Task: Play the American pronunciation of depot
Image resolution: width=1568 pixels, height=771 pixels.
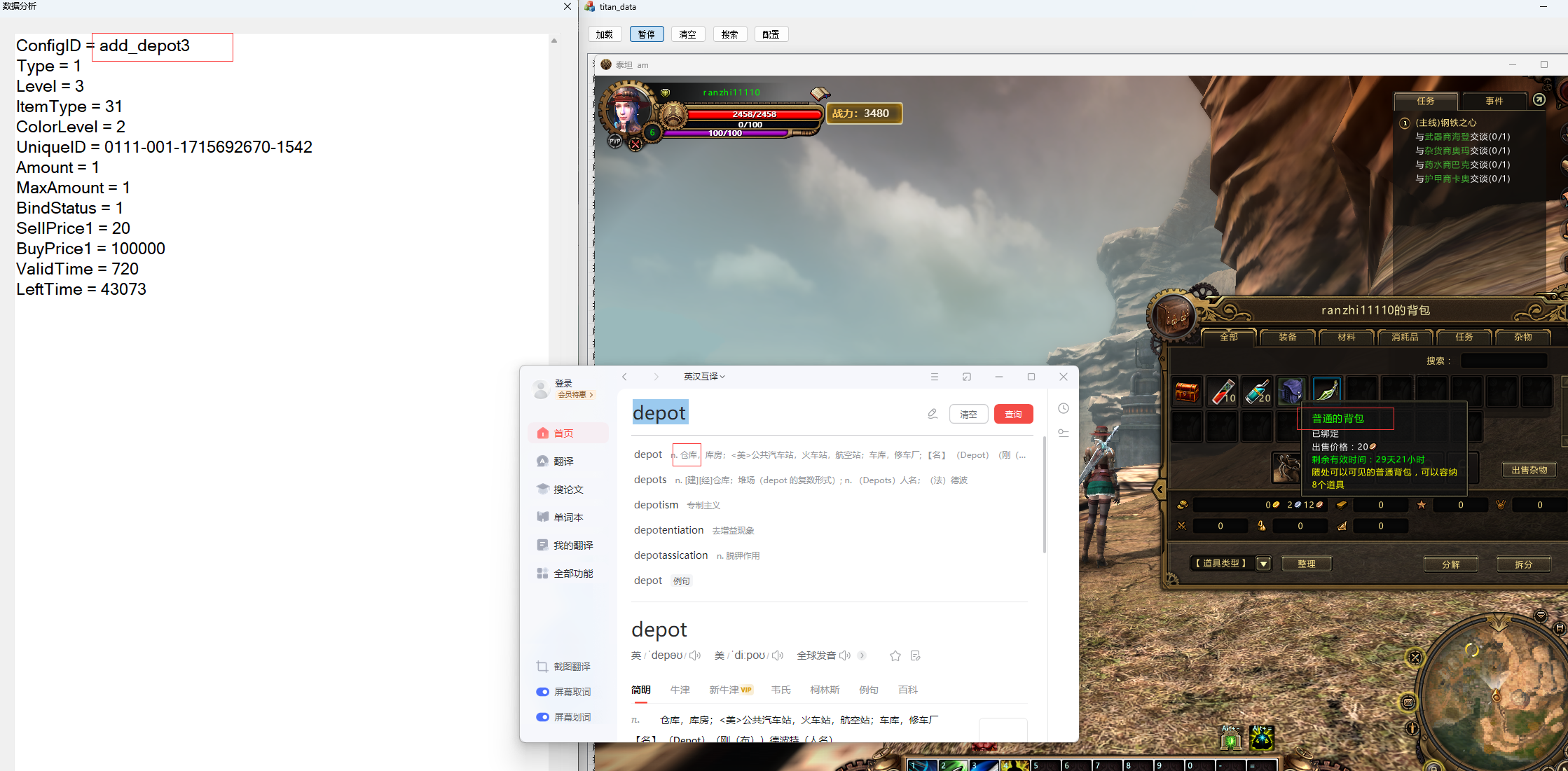Action: pyautogui.click(x=777, y=655)
